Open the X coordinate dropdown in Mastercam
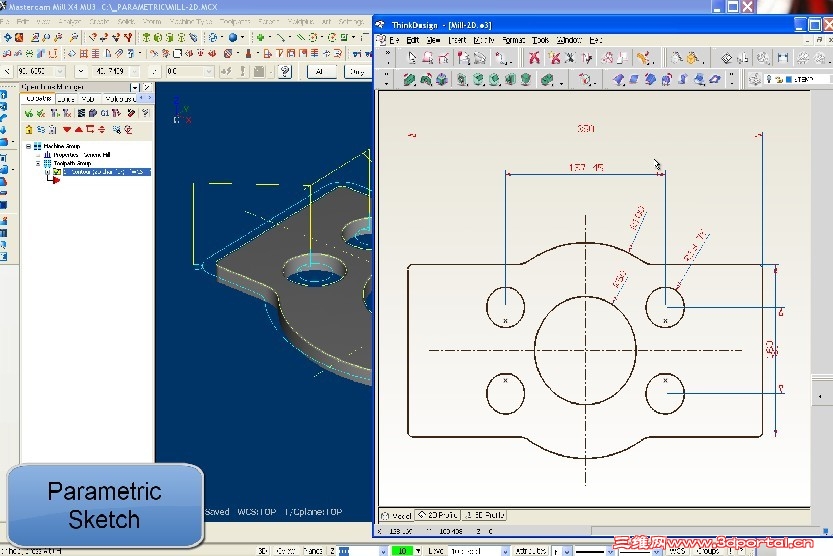 (60, 71)
